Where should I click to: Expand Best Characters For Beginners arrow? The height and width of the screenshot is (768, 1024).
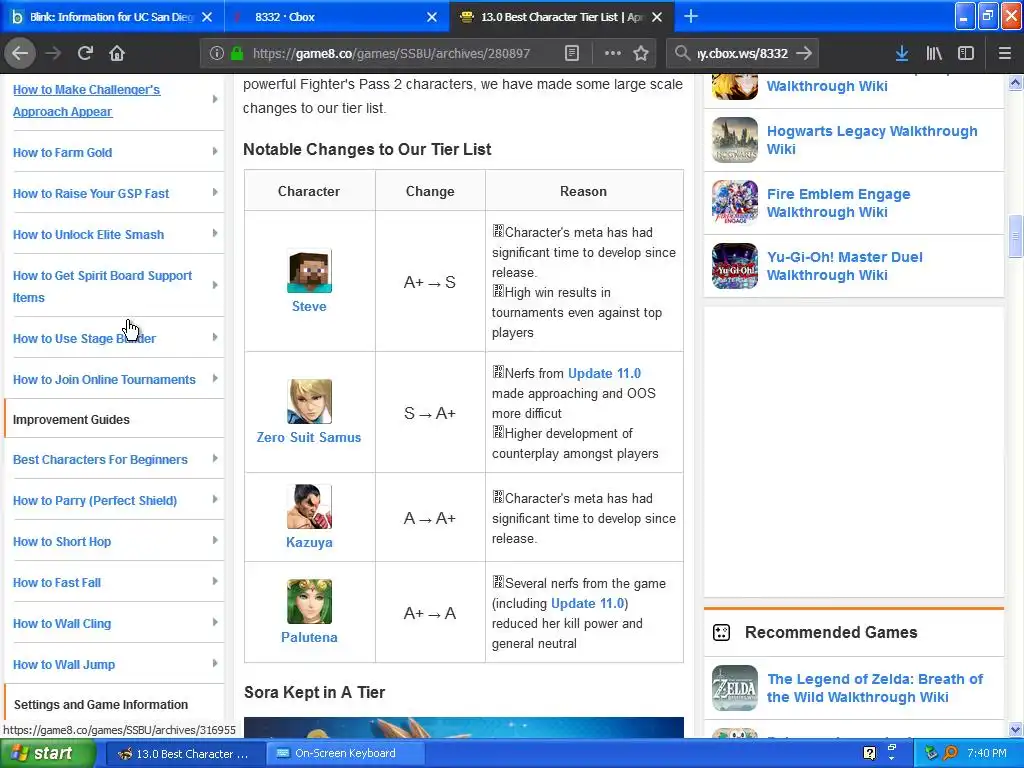click(x=215, y=458)
